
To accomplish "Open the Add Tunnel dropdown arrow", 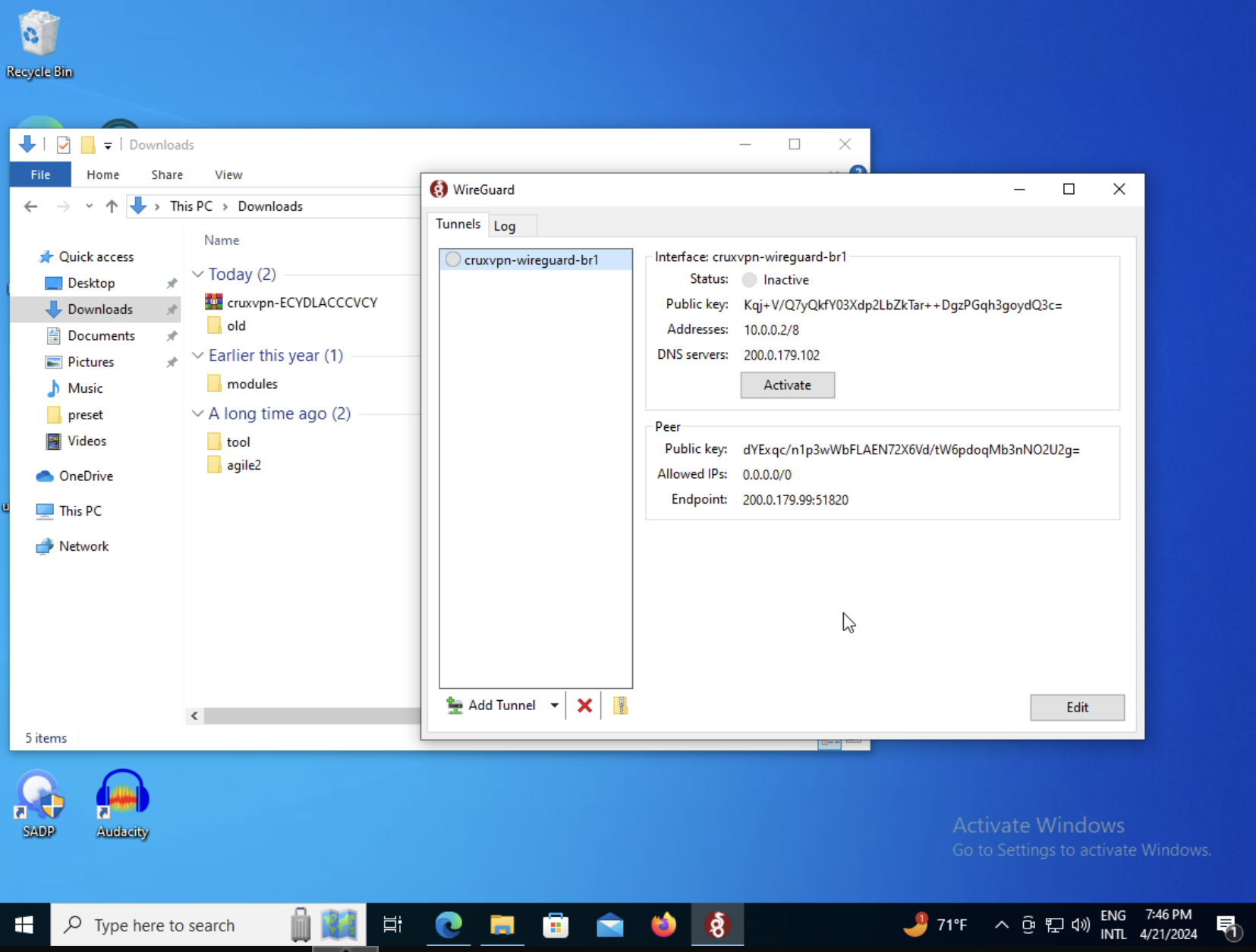I will point(555,705).
